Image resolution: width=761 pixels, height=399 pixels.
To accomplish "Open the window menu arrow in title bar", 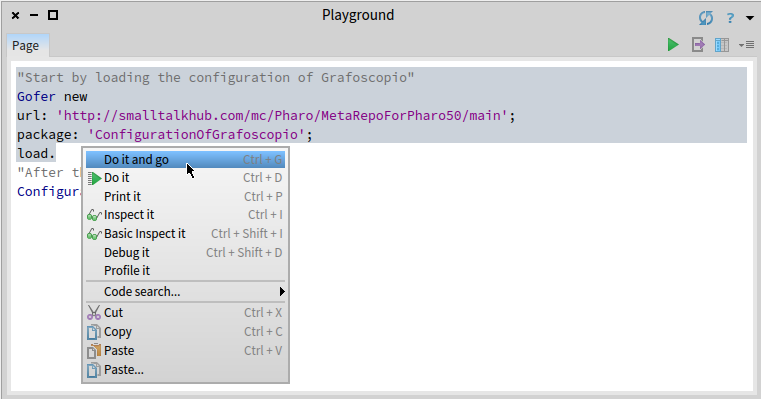I will coord(750,18).
